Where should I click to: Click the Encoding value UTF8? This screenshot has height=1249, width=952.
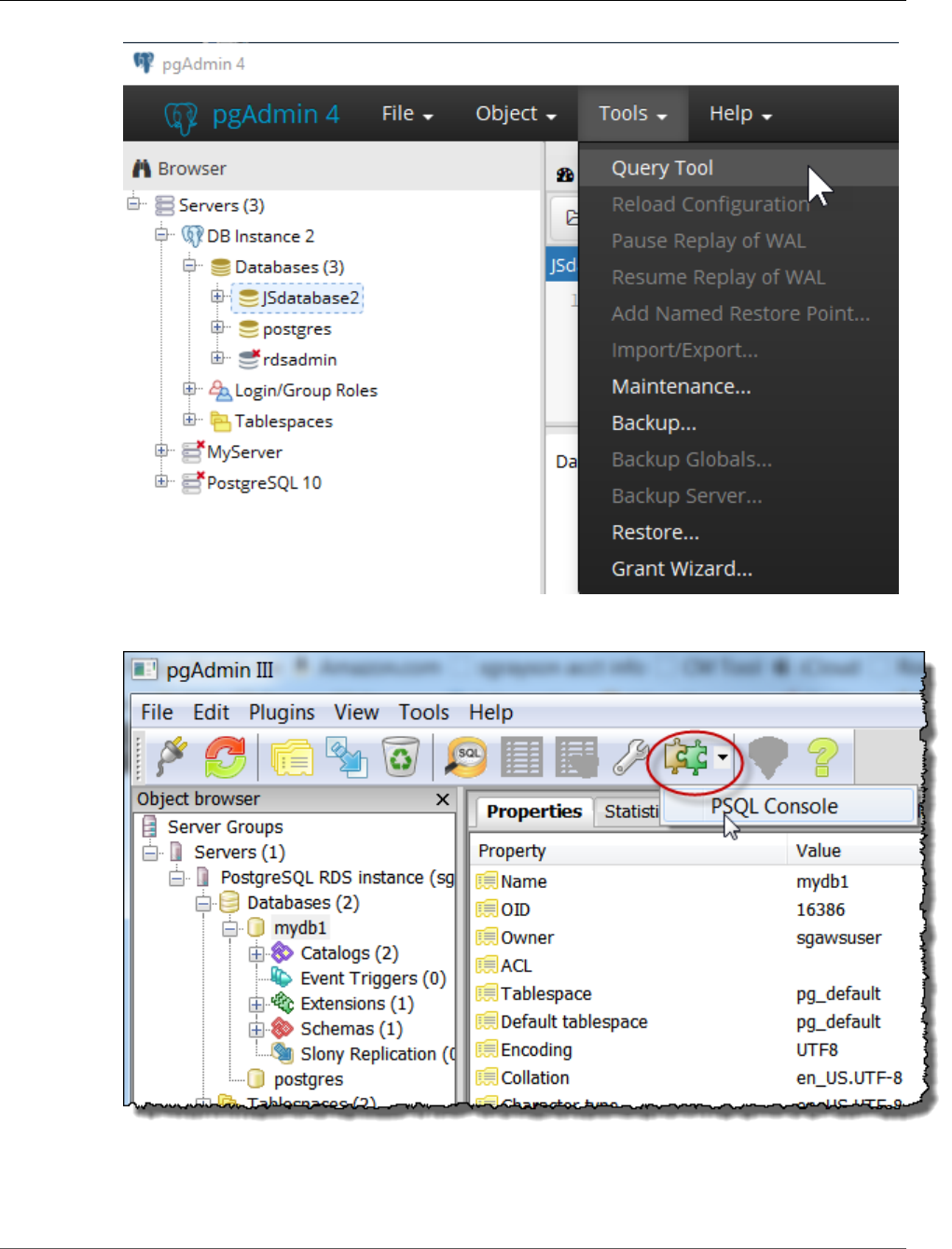(817, 1049)
